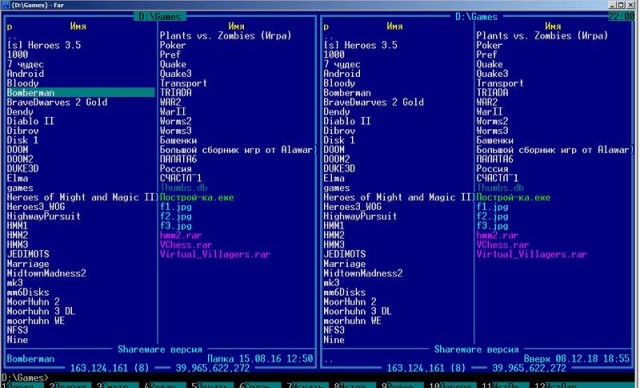This screenshot has width=640, height=388.
Task: Select NFS3 folder in the left panel
Action: click(18, 330)
